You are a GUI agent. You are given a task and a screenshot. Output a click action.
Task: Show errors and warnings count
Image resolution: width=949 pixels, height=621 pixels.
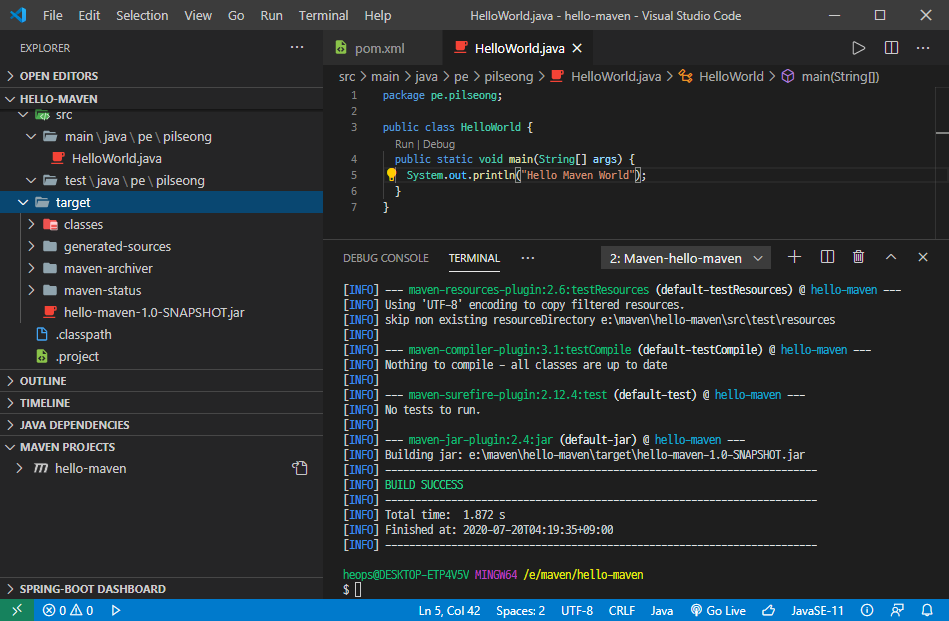click(x=68, y=610)
